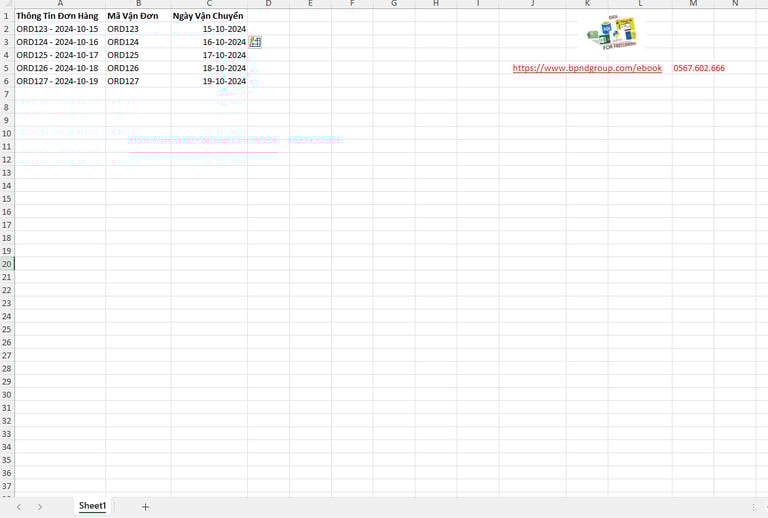Click the sheet tab bar resize handle dots
This screenshot has height=518, width=768.
click(x=753, y=507)
